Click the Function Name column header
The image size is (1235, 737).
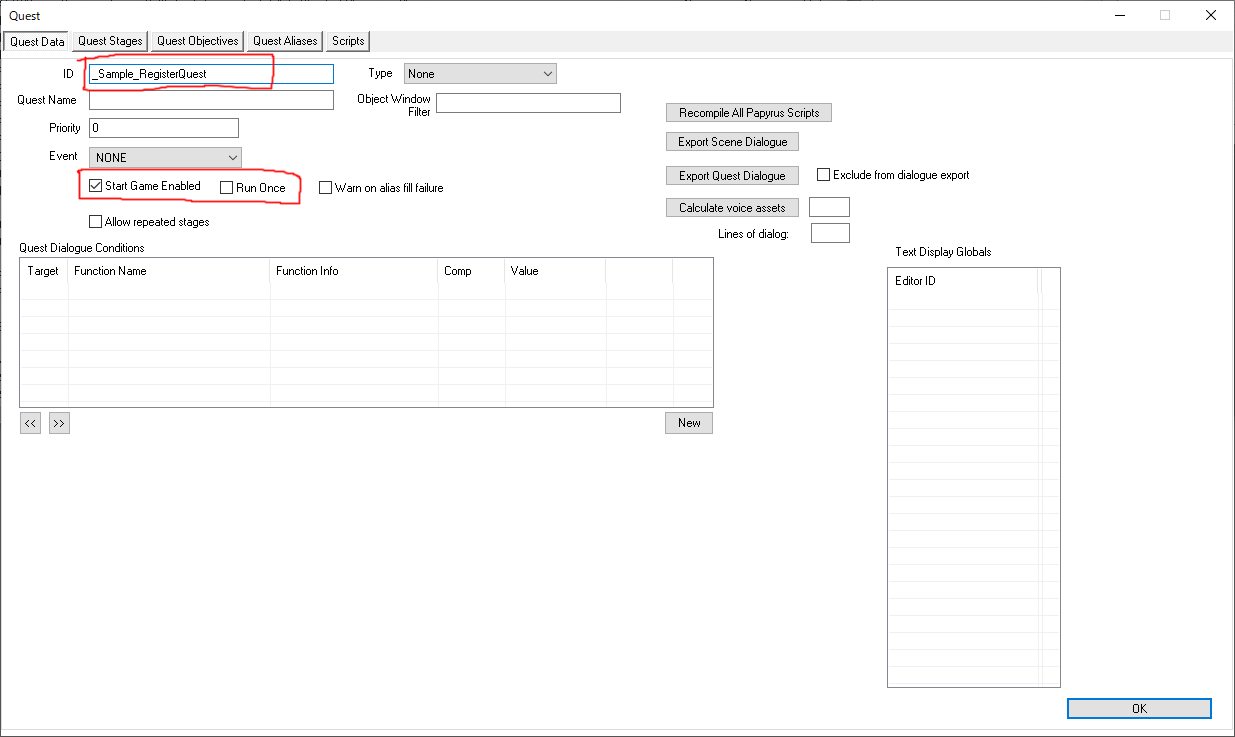click(x=169, y=271)
